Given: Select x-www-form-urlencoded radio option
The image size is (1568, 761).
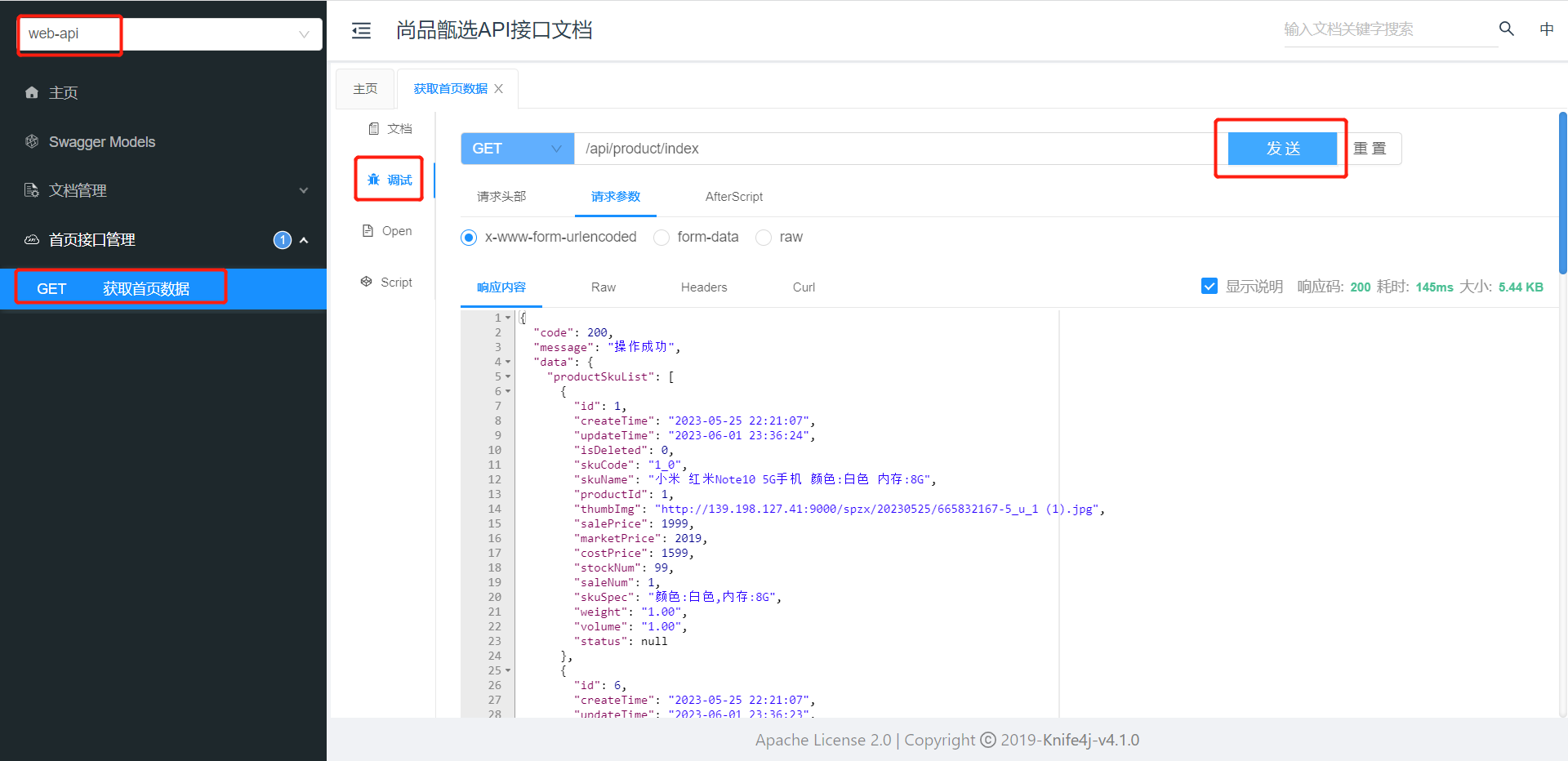Looking at the screenshot, I should click(x=469, y=238).
